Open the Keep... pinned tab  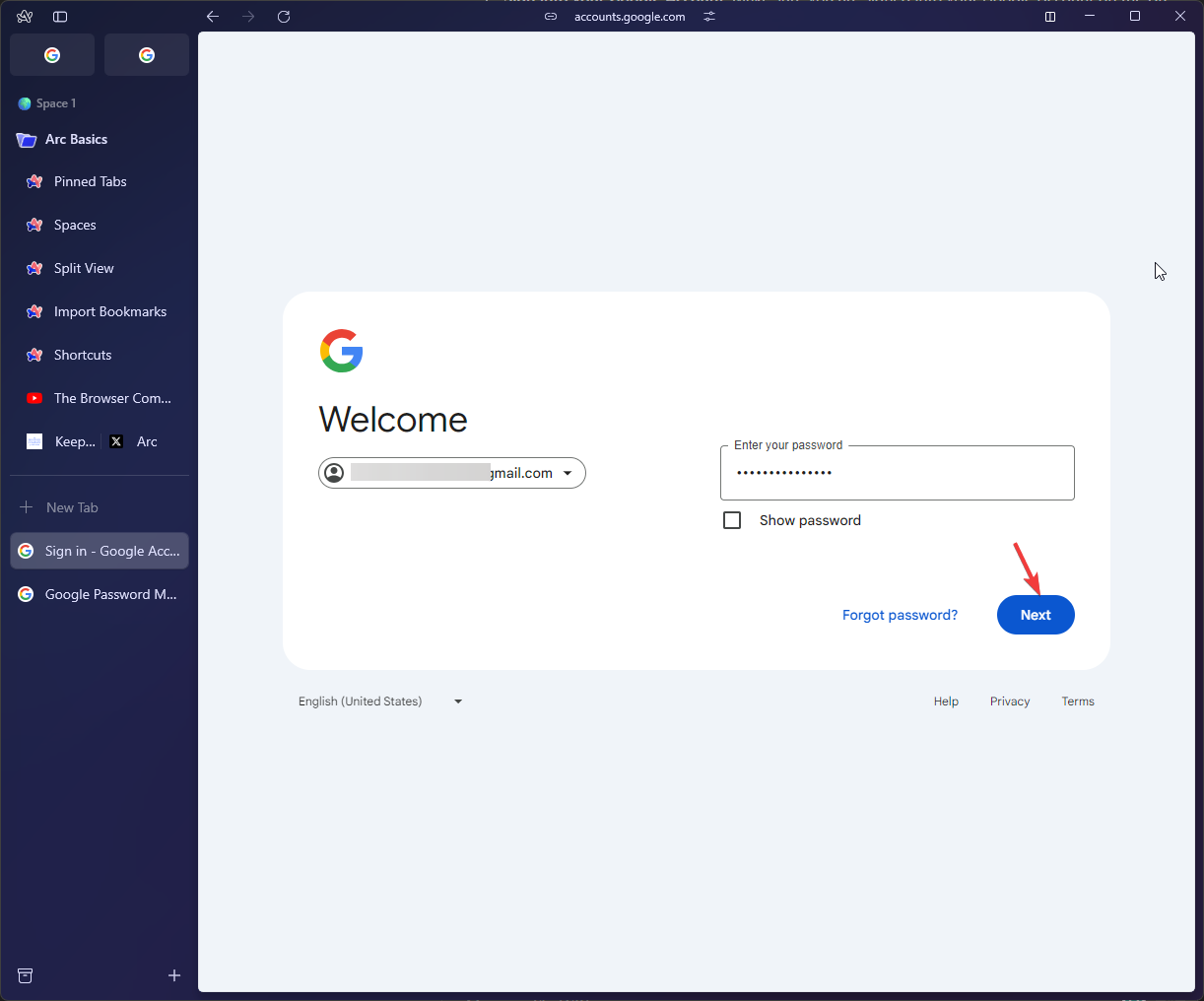[61, 441]
